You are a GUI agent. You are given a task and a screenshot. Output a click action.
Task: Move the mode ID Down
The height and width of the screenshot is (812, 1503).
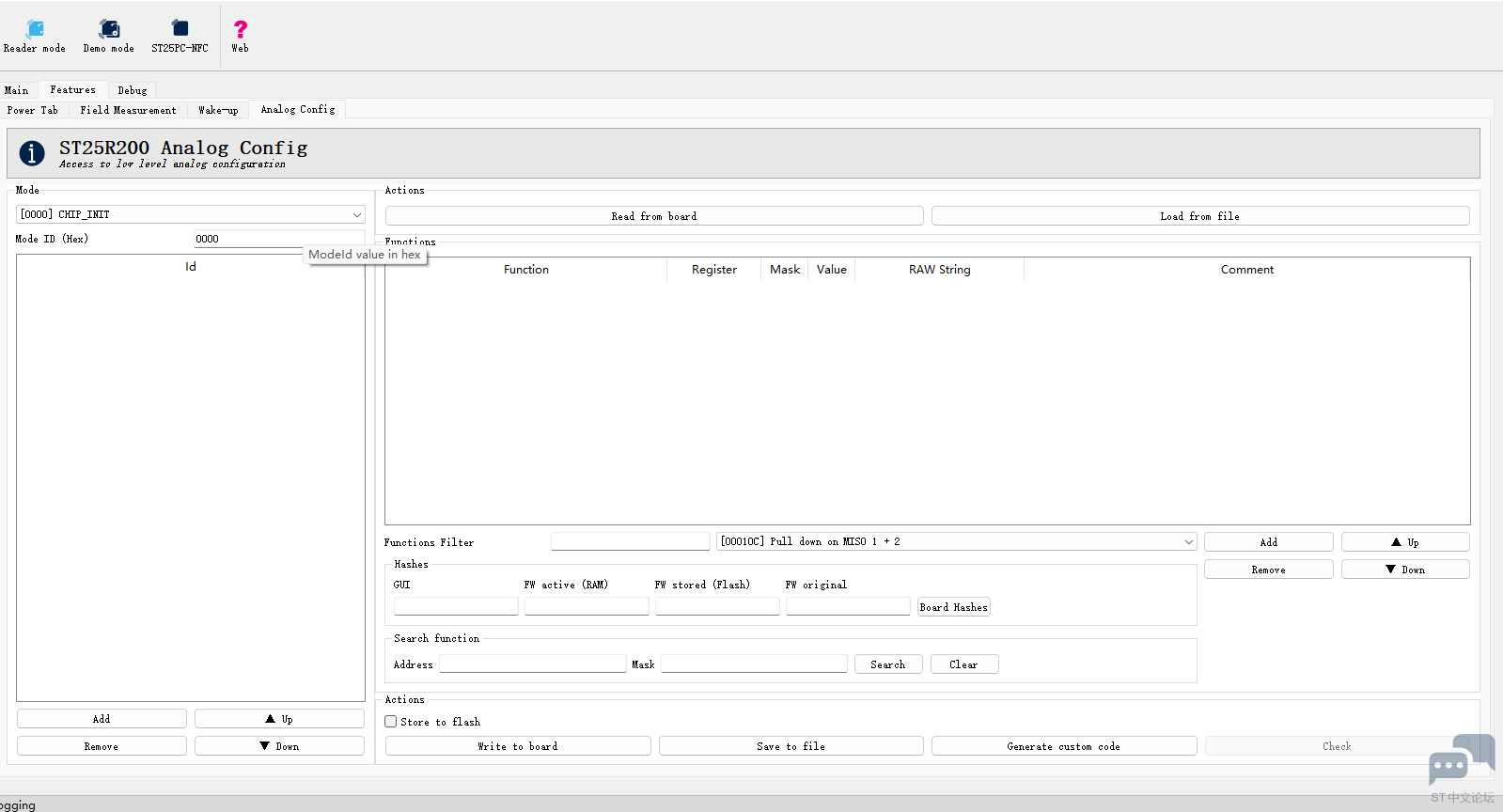279,746
